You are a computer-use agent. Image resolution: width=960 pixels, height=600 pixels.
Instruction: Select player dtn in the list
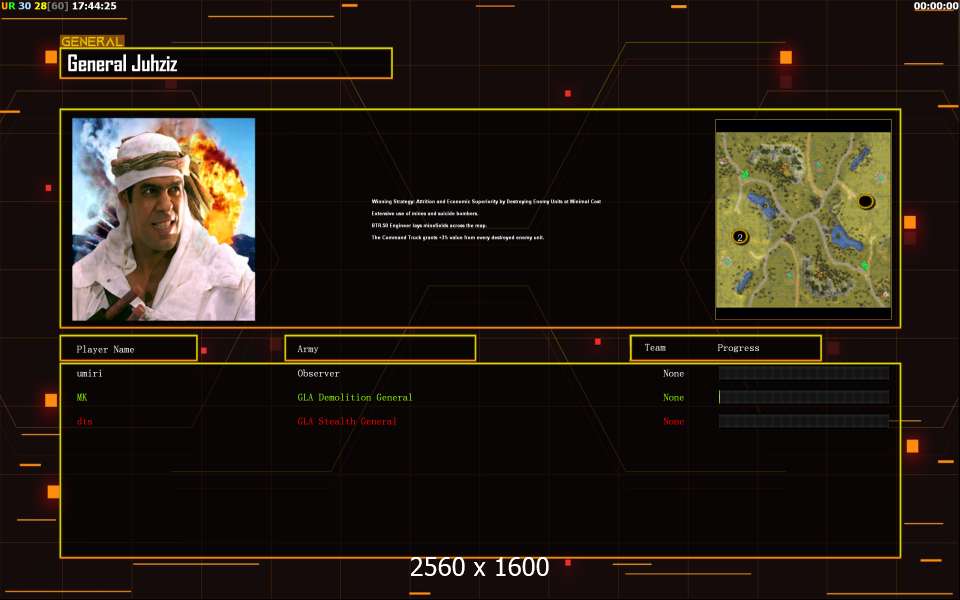(84, 421)
